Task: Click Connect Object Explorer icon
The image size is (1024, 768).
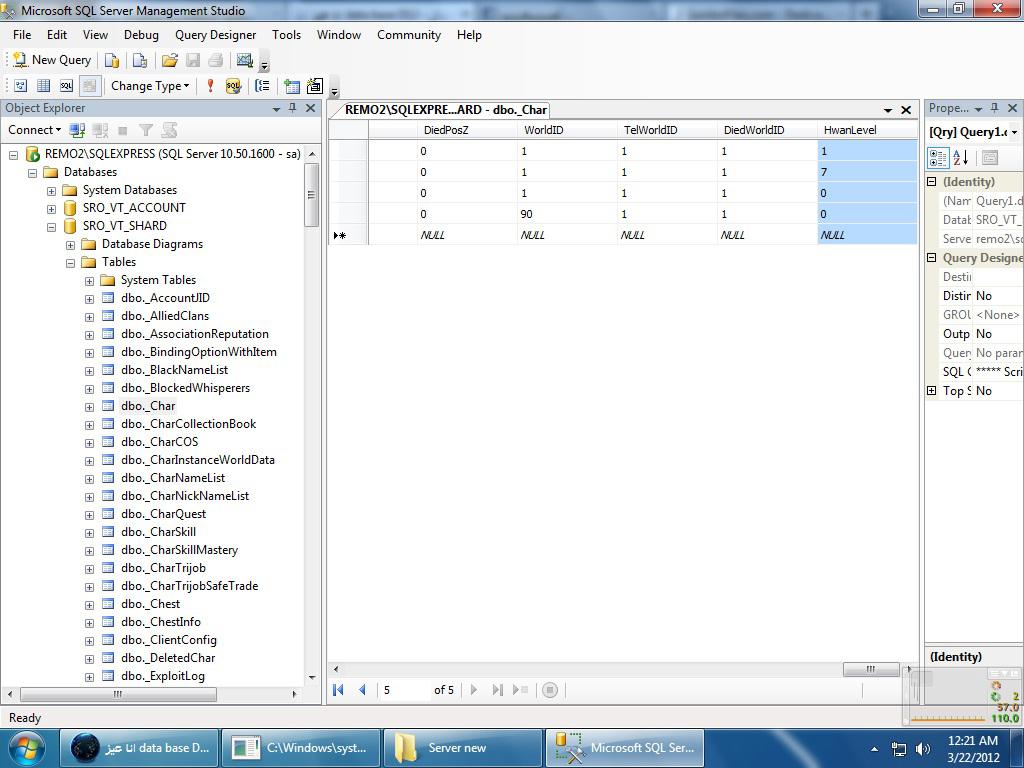Action: click(77, 130)
